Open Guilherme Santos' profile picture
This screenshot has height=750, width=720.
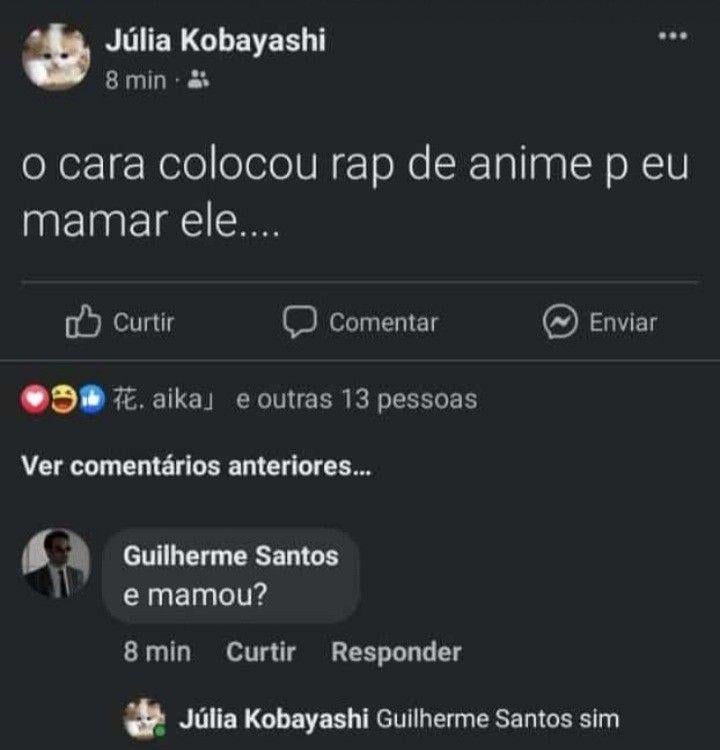(56, 563)
